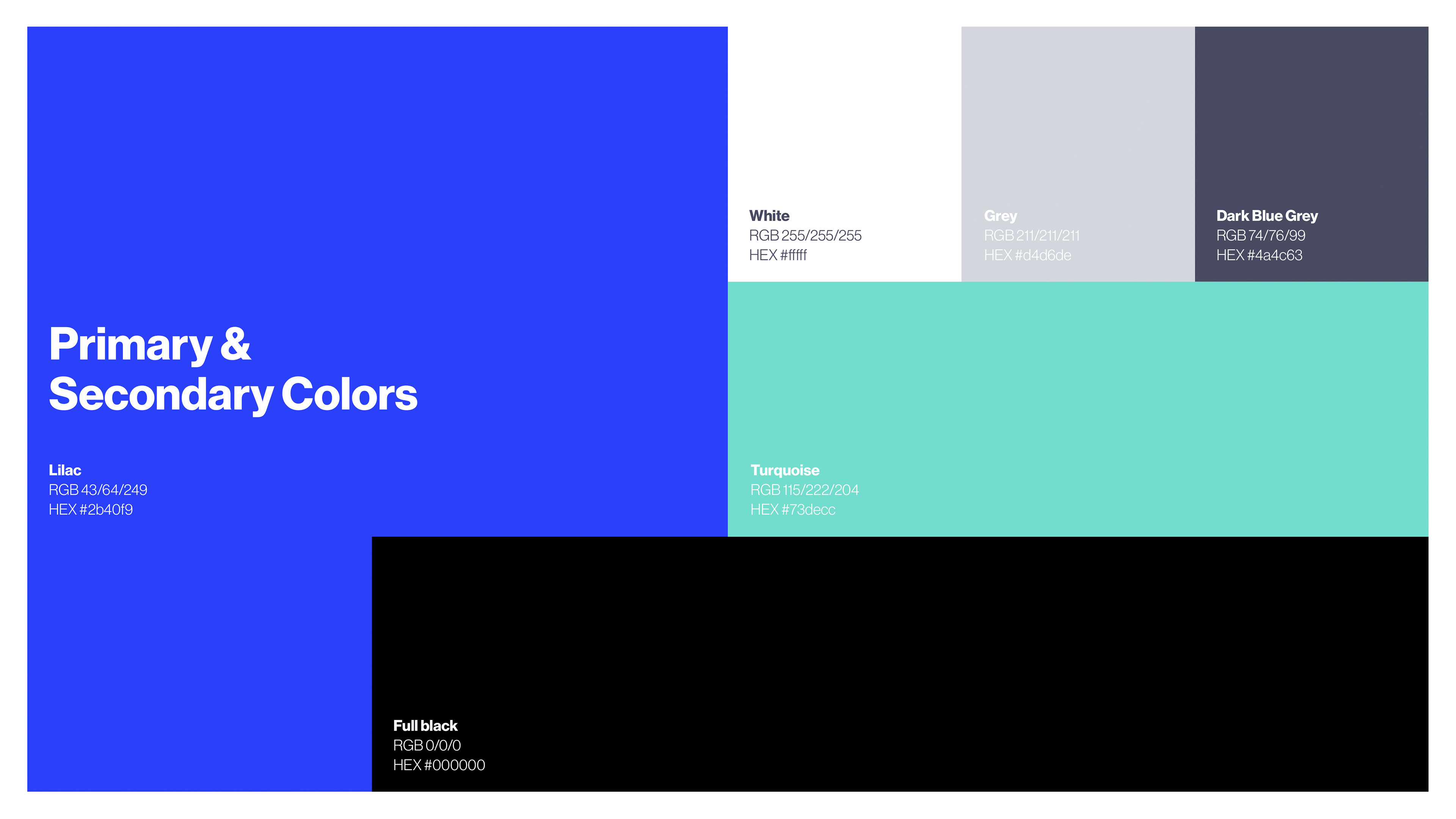The width and height of the screenshot is (1456, 819).
Task: Click the HEX #2b40f9 text
Action: [x=91, y=510]
